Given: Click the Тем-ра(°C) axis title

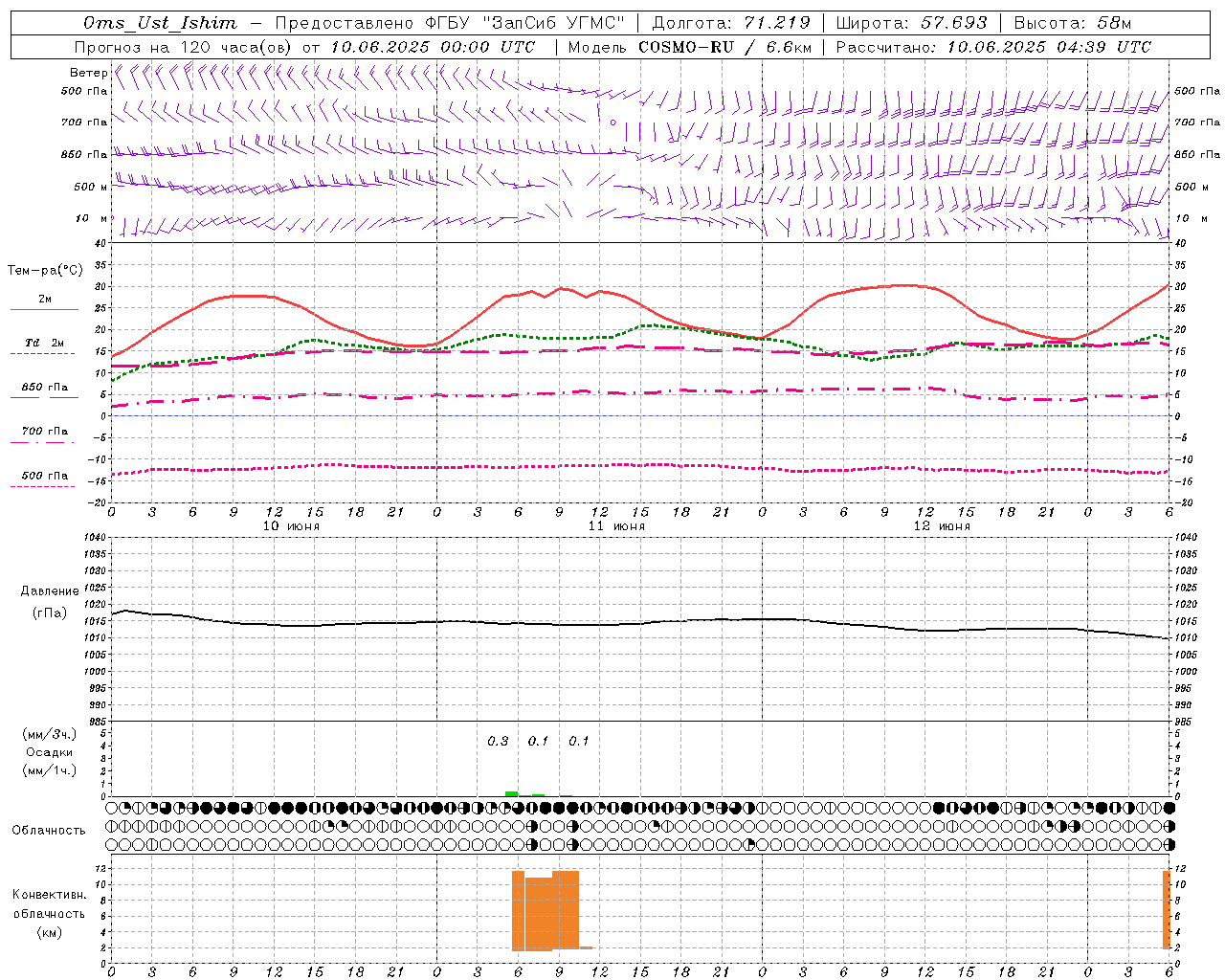Looking at the screenshot, I should pos(45,270).
